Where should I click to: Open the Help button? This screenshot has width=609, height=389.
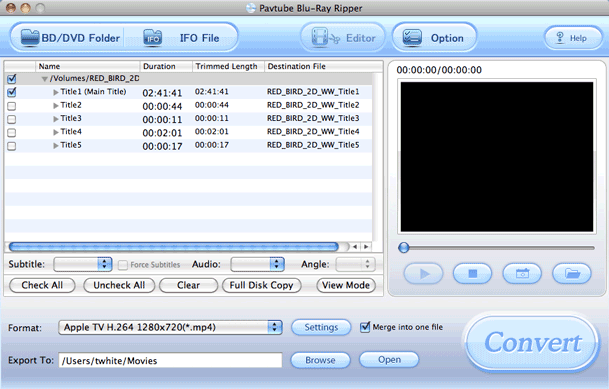pyautogui.click(x=572, y=38)
